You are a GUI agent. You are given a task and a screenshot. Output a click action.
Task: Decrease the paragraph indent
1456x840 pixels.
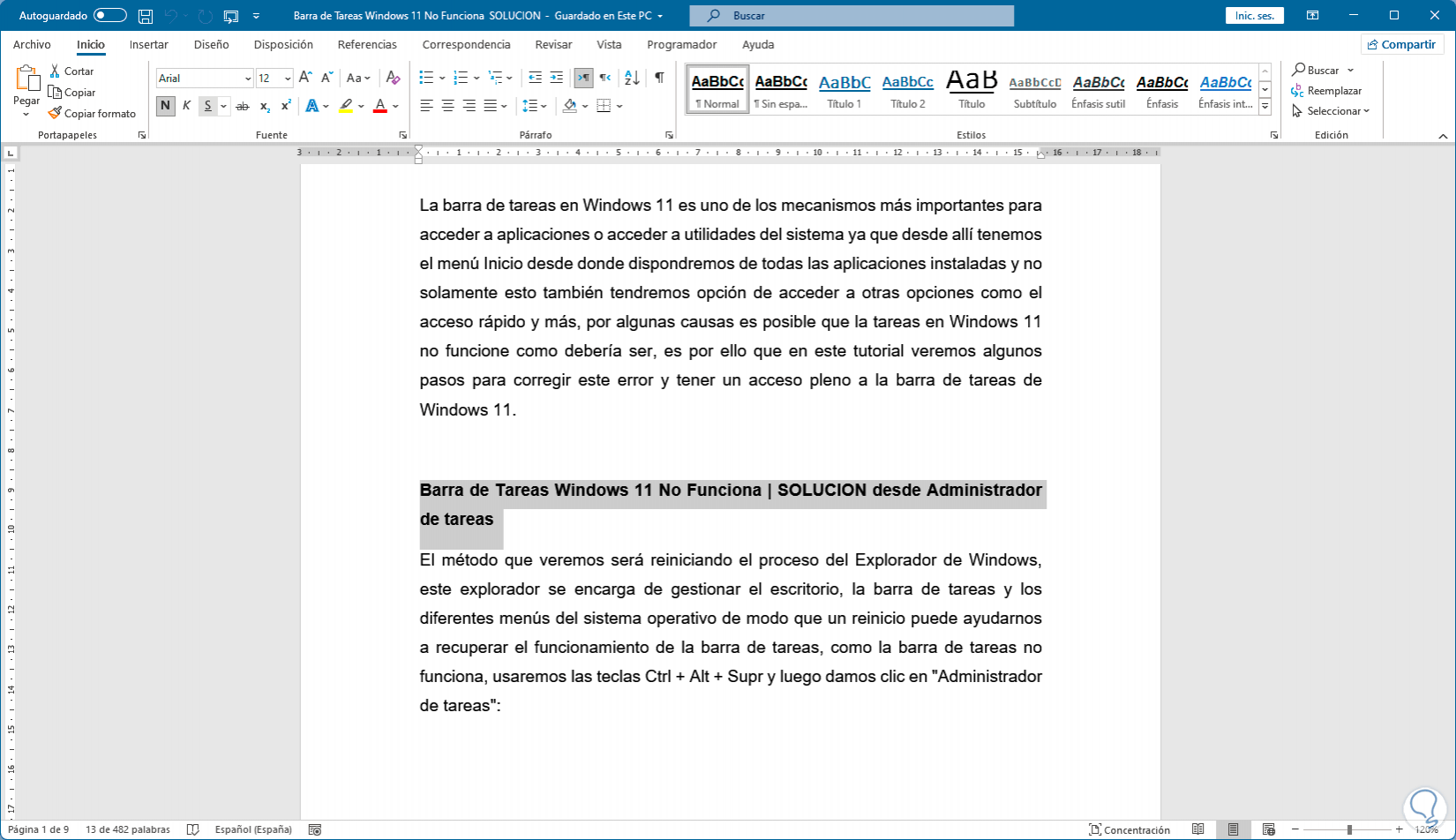click(535, 78)
